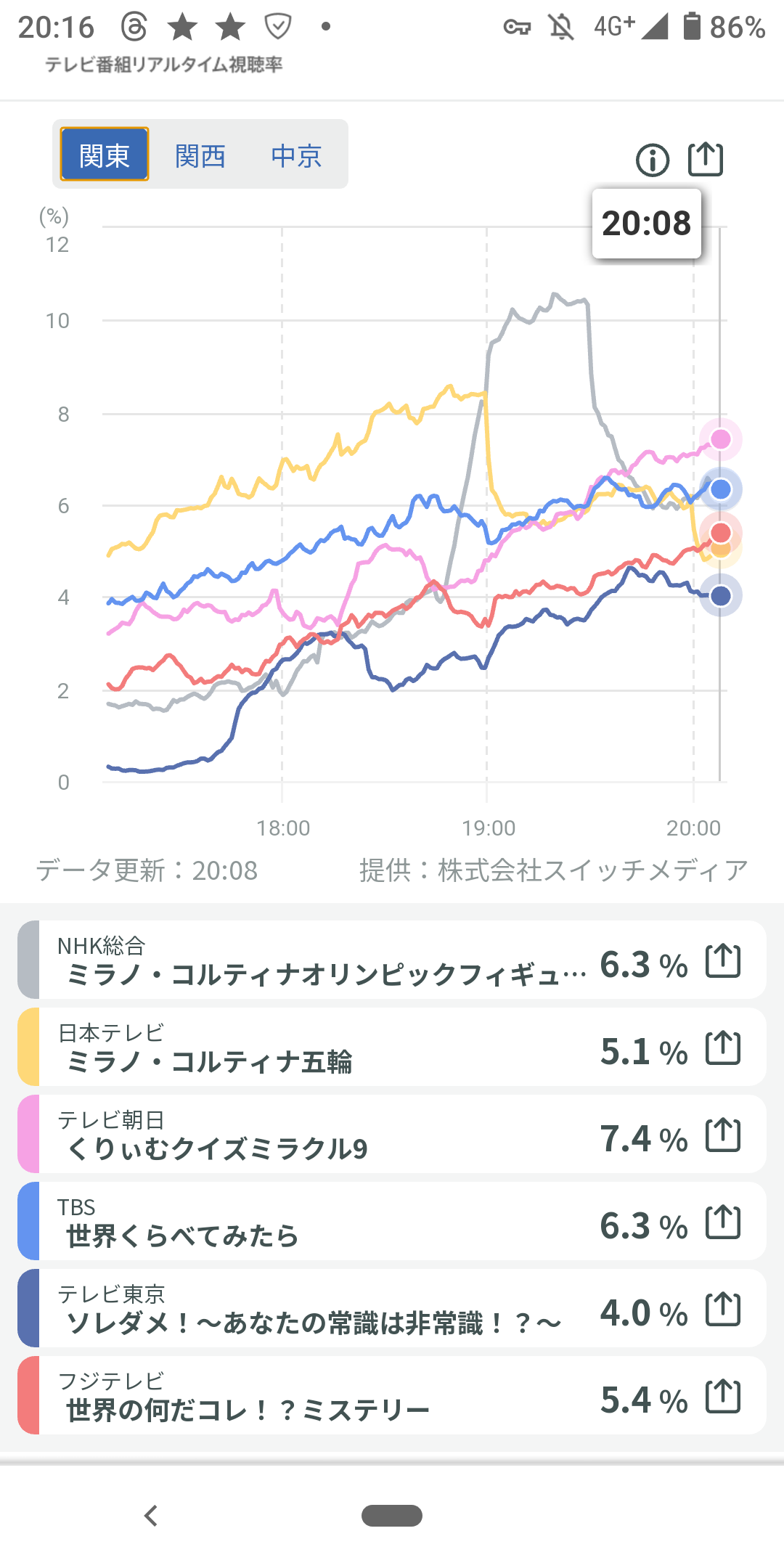Tap the dark blue テレビ東京 chart point

pyautogui.click(x=720, y=596)
